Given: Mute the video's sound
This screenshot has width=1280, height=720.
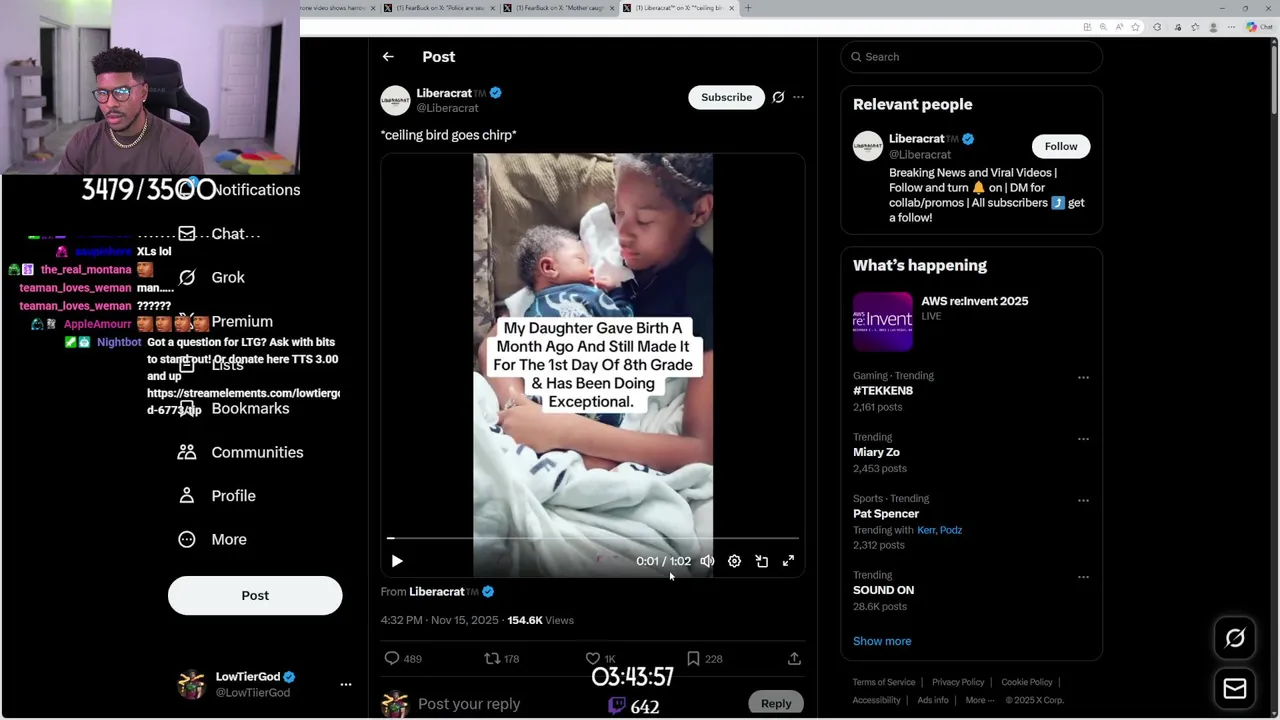Looking at the screenshot, I should pyautogui.click(x=707, y=561).
